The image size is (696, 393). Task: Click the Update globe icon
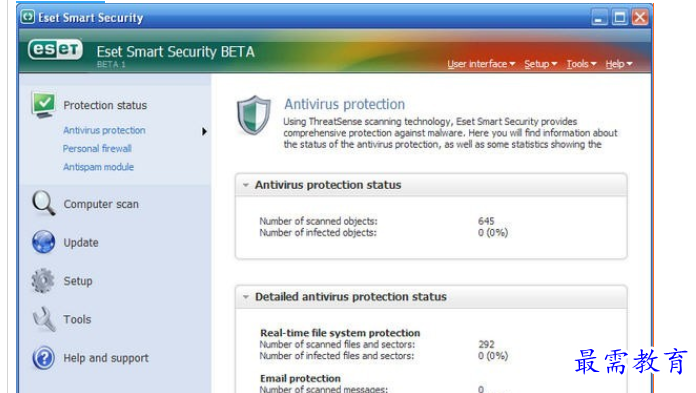pyautogui.click(x=44, y=242)
